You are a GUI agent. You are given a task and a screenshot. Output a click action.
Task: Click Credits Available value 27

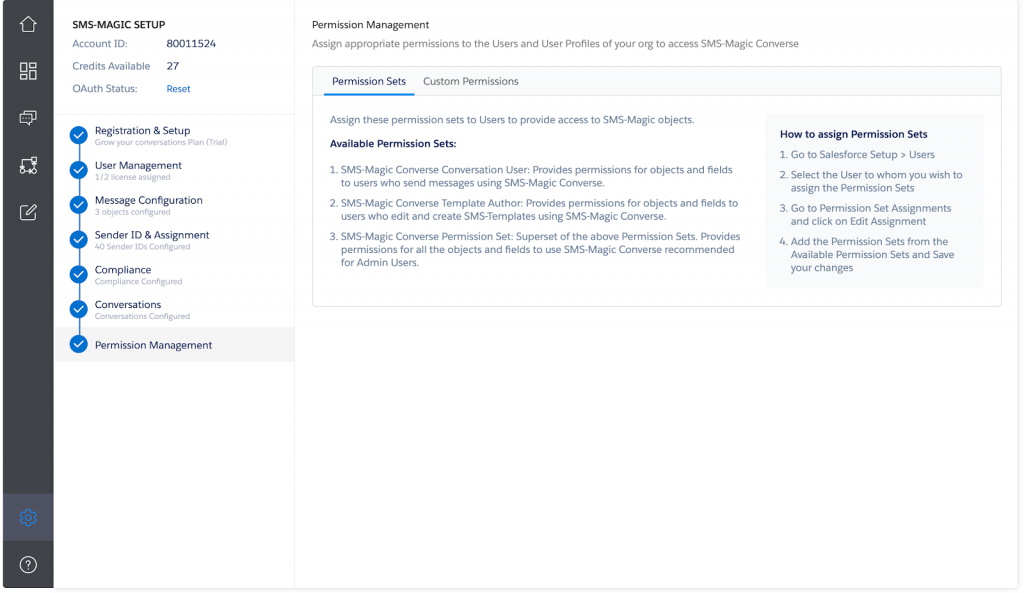(x=172, y=66)
